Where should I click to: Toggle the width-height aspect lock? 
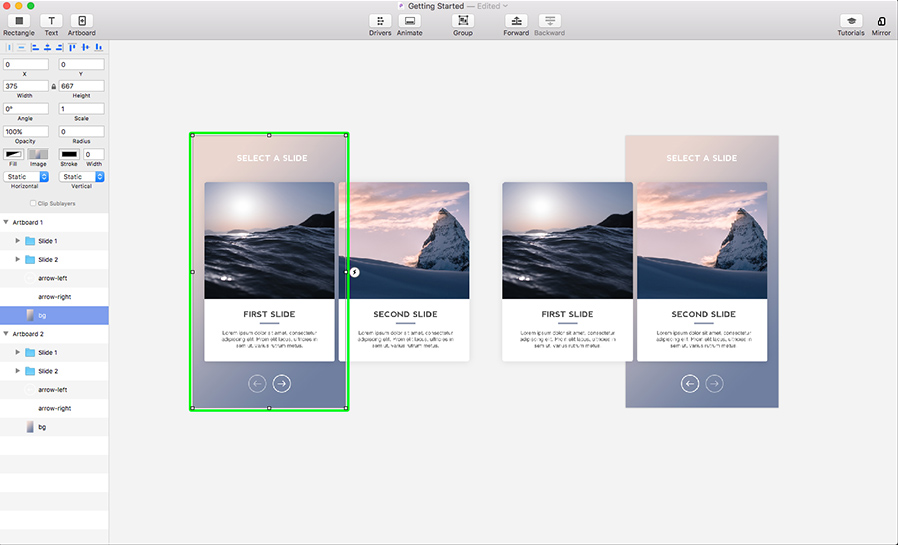point(54,86)
